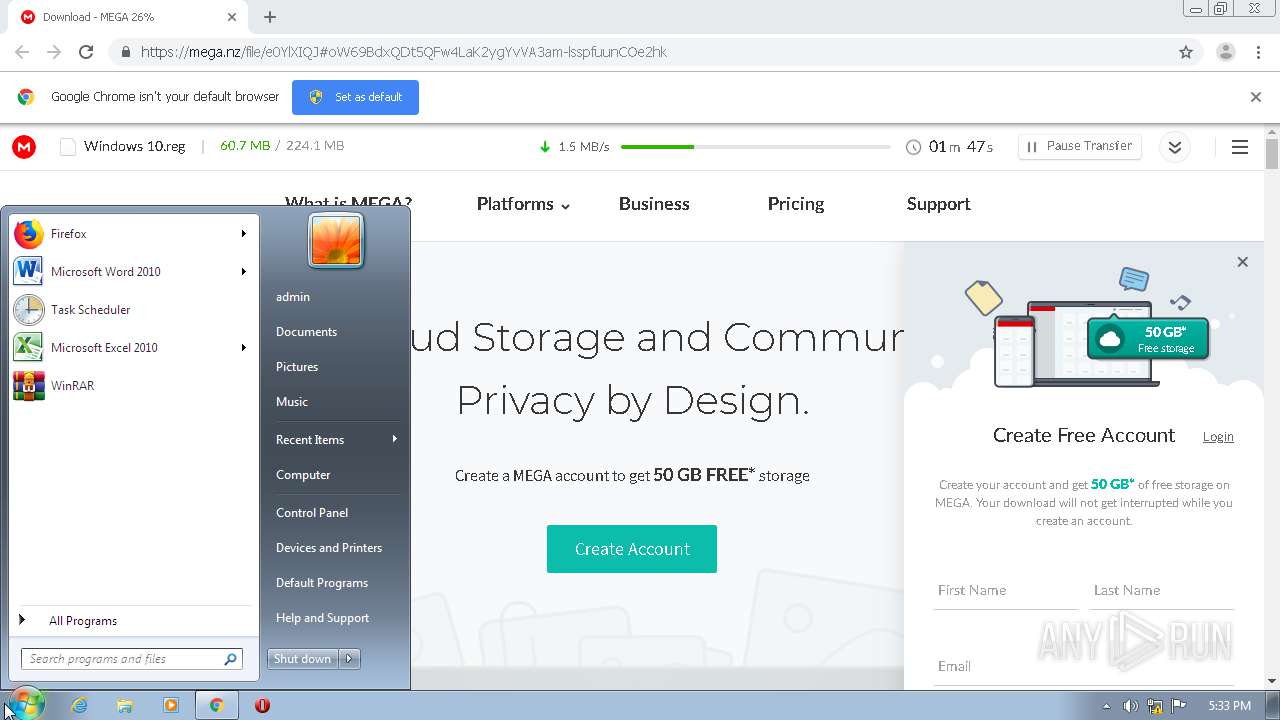Open the Platforms dropdown
This screenshot has height=720, width=1280.
point(523,204)
